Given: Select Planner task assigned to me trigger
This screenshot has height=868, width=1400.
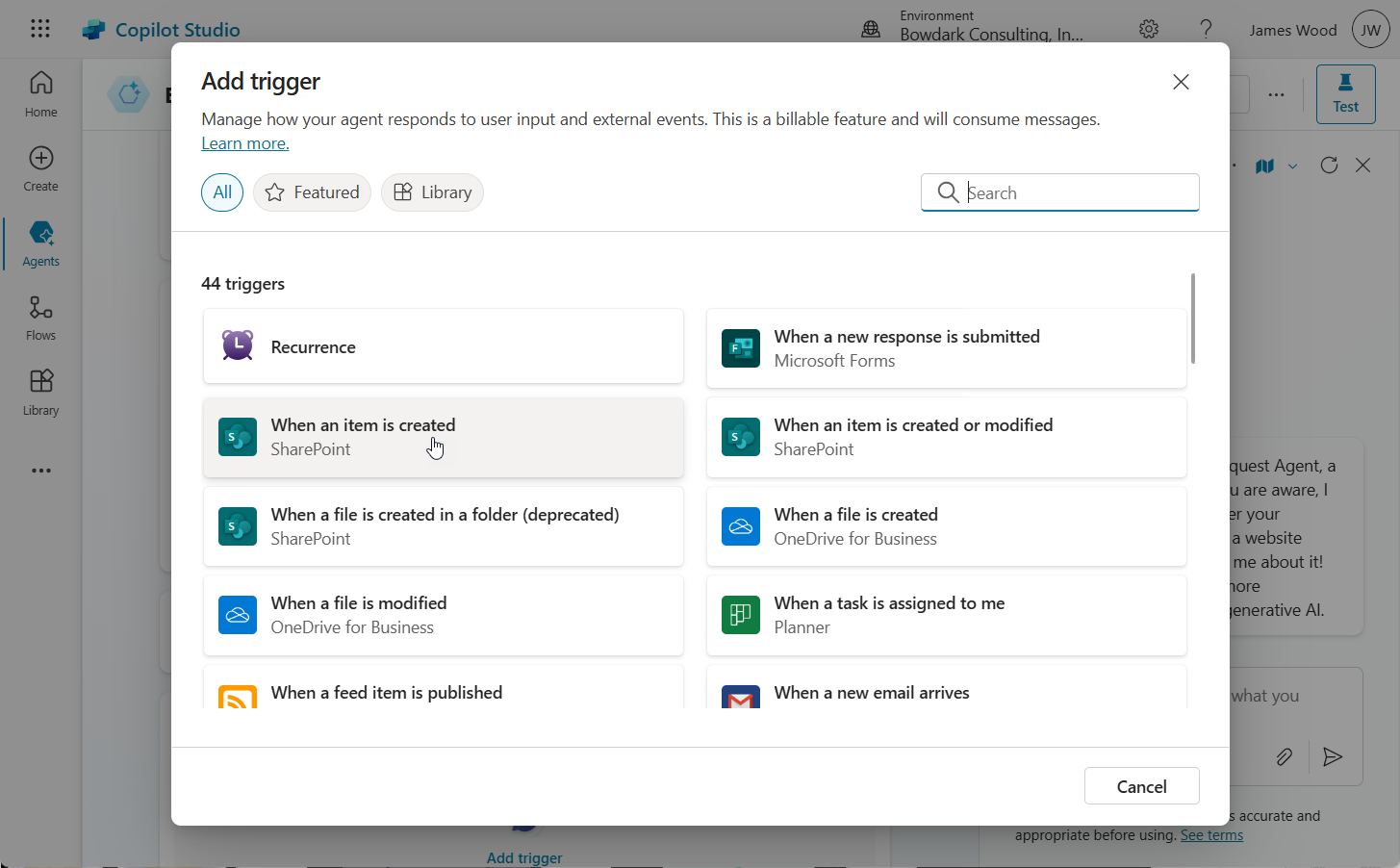Looking at the screenshot, I should point(947,615).
